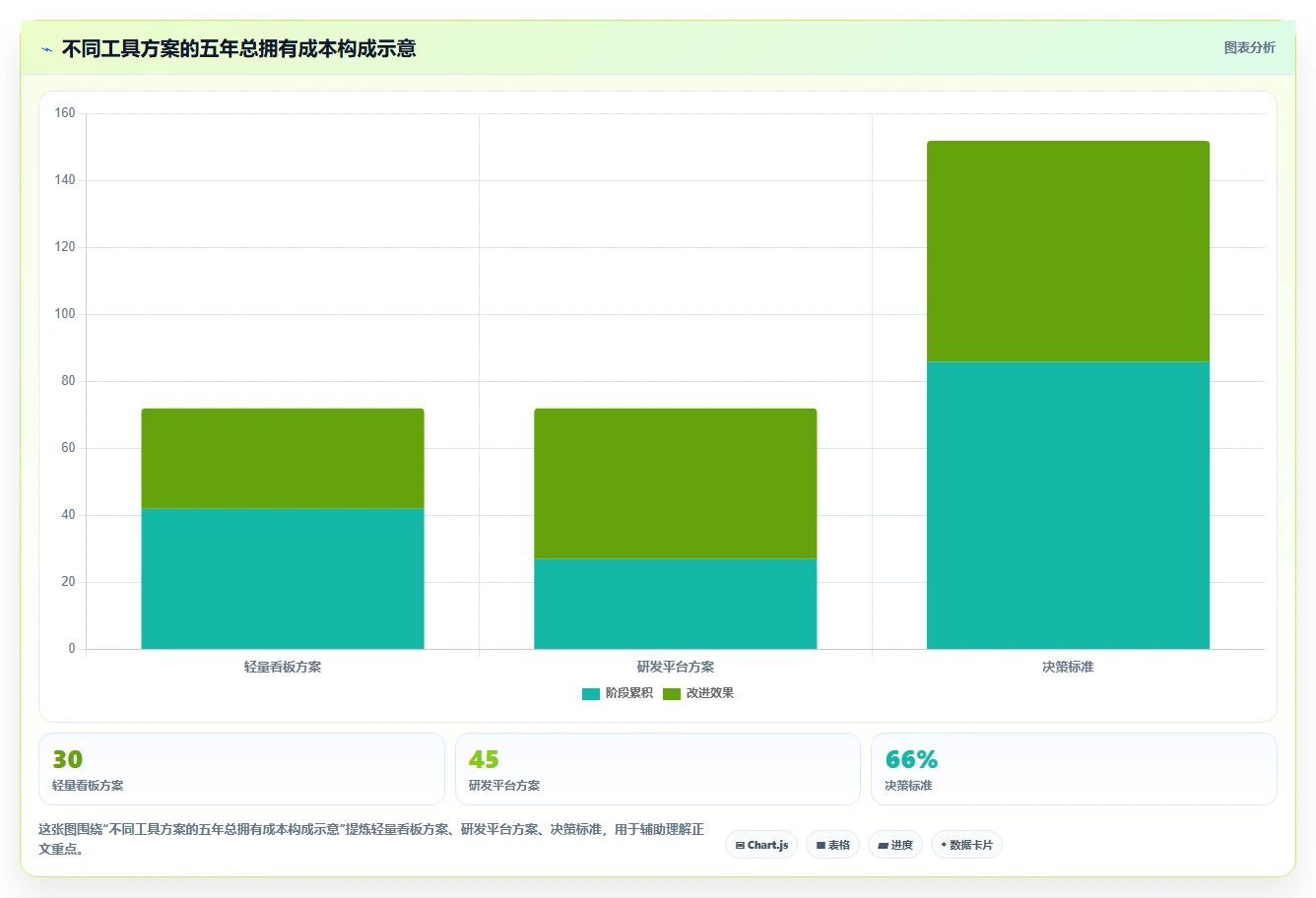
Task: Click the teal bar segment for 轻量看板方案
Action: [x=283, y=579]
